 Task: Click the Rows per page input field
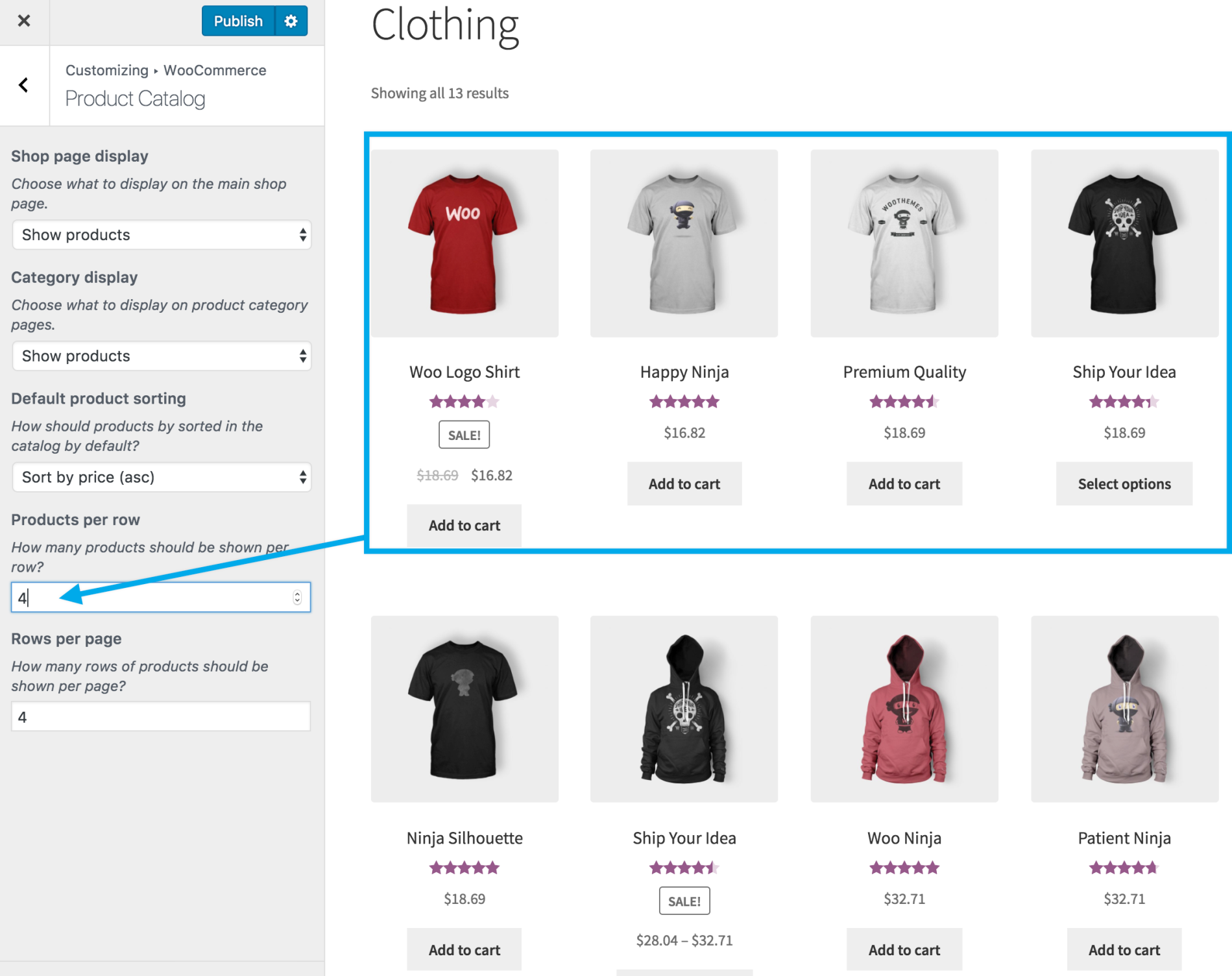coord(161,716)
